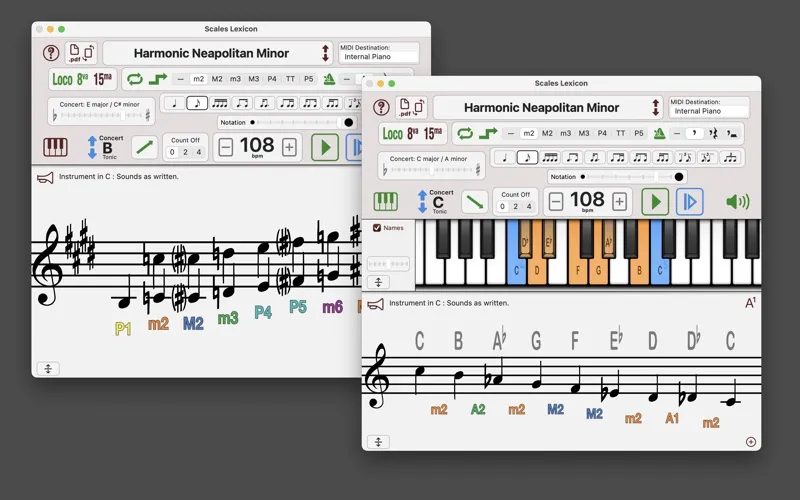Toggle the piano keyboard icon in front window
Viewport: 800px width, 500px height.
point(386,202)
